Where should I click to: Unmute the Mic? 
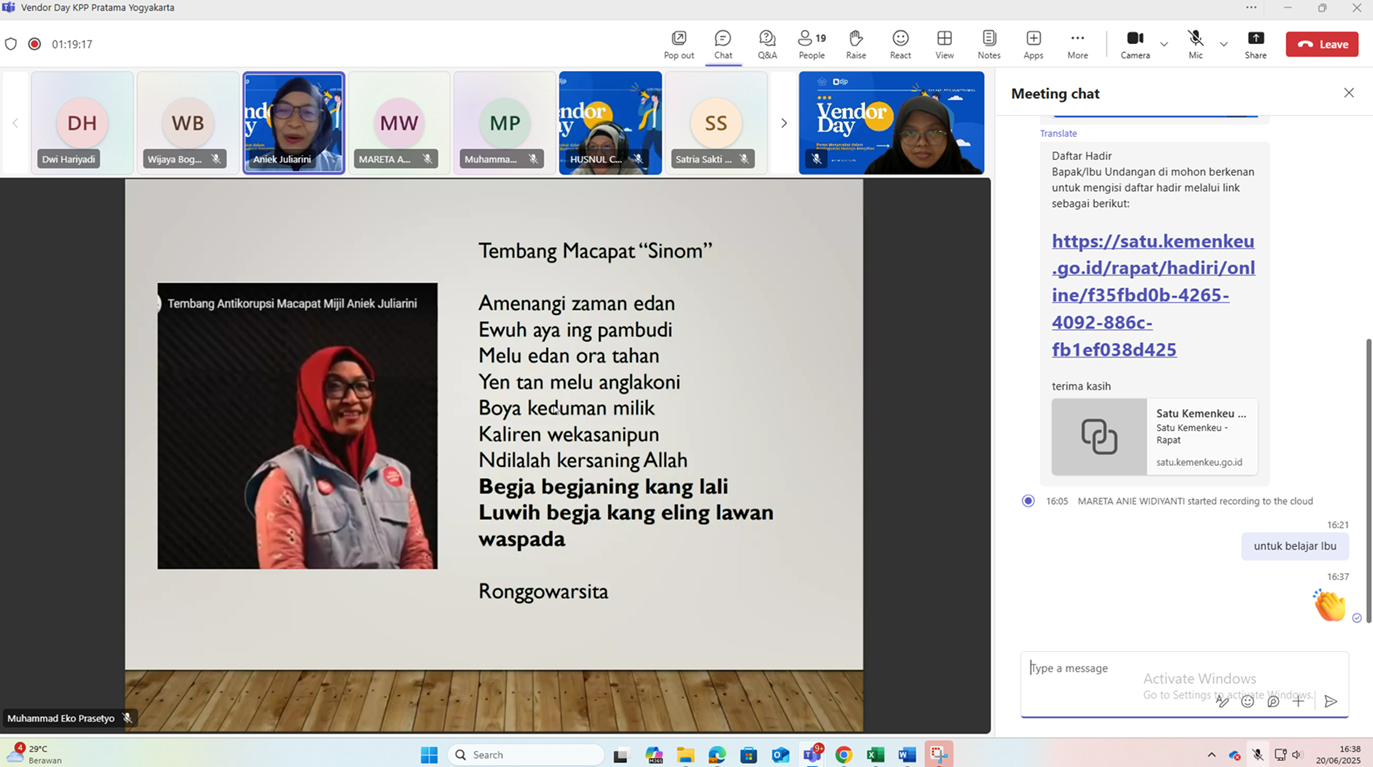coord(1195,43)
